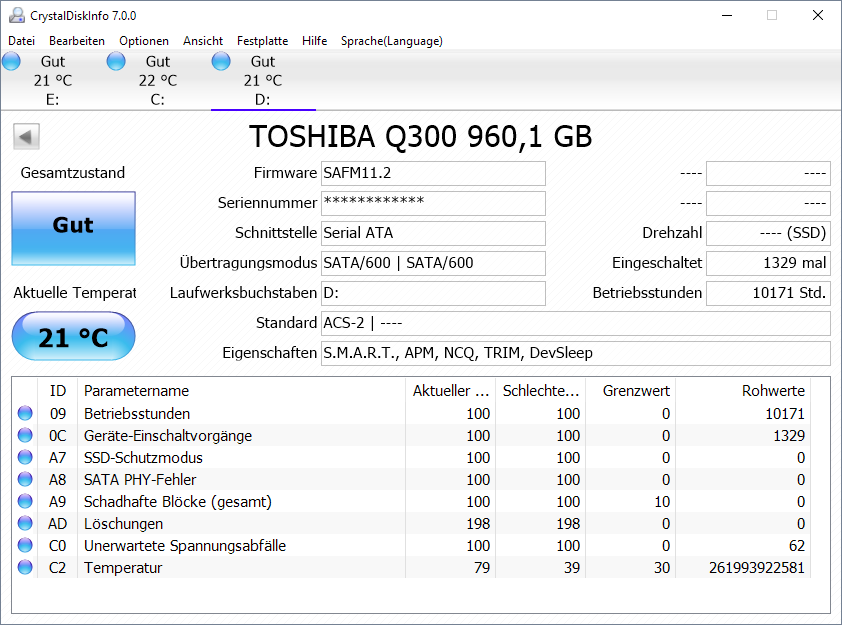Click the Übertragungsmodus field SATA/600

pos(433,263)
